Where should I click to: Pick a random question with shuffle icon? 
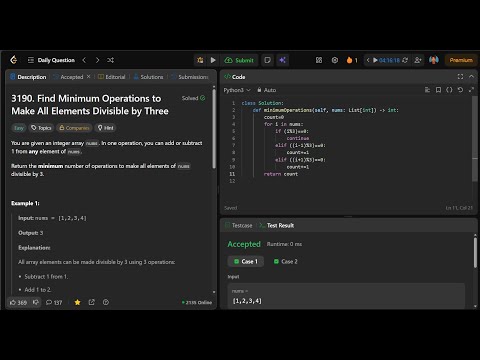click(x=110, y=60)
